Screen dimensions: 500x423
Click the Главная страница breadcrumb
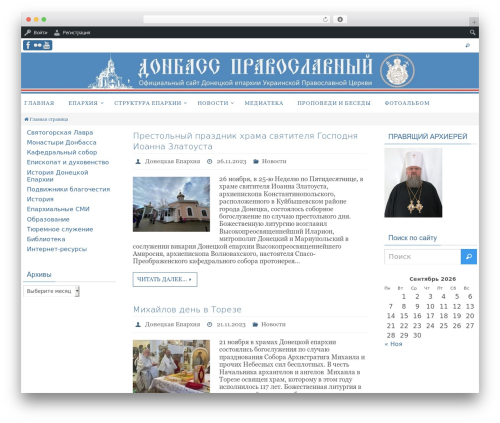point(49,119)
